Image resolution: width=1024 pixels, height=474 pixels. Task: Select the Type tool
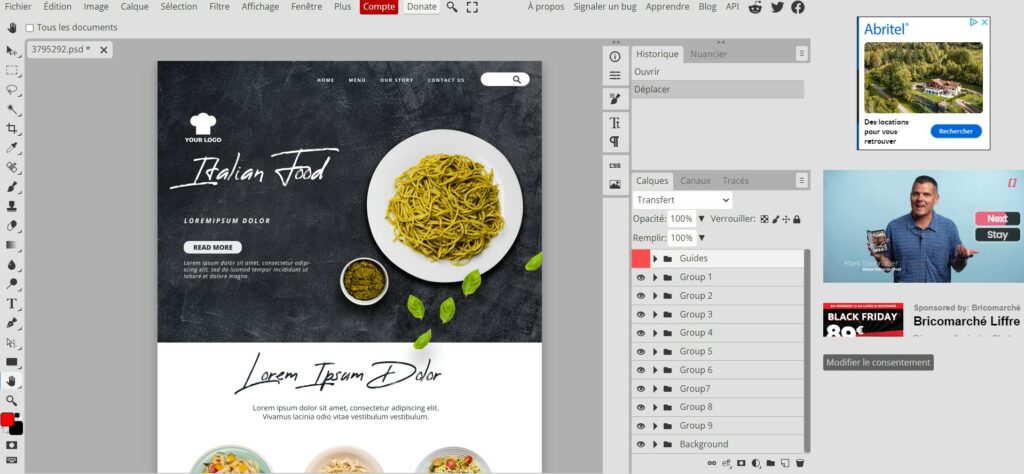(x=12, y=304)
